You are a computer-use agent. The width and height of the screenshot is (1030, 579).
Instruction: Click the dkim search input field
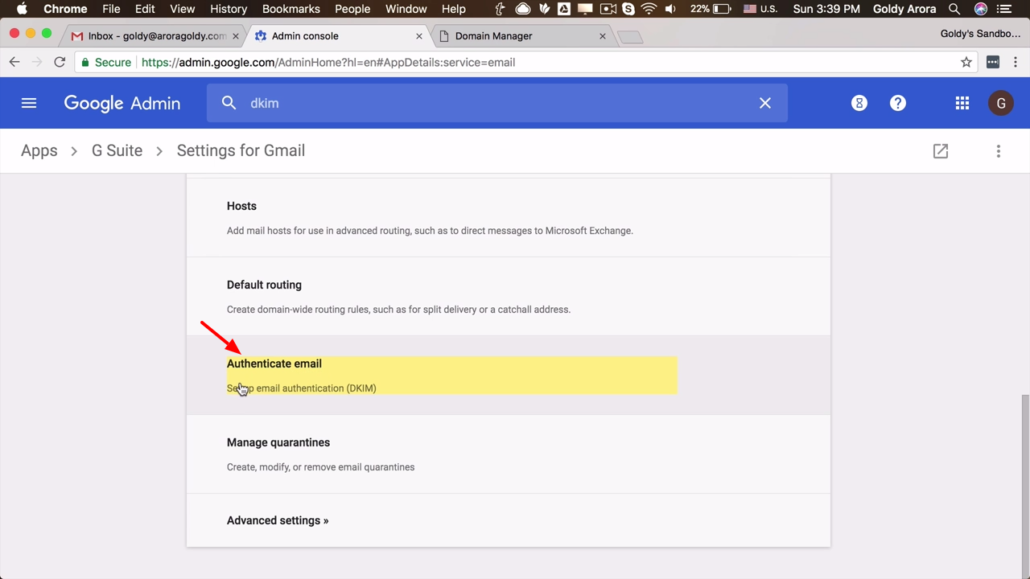point(499,103)
